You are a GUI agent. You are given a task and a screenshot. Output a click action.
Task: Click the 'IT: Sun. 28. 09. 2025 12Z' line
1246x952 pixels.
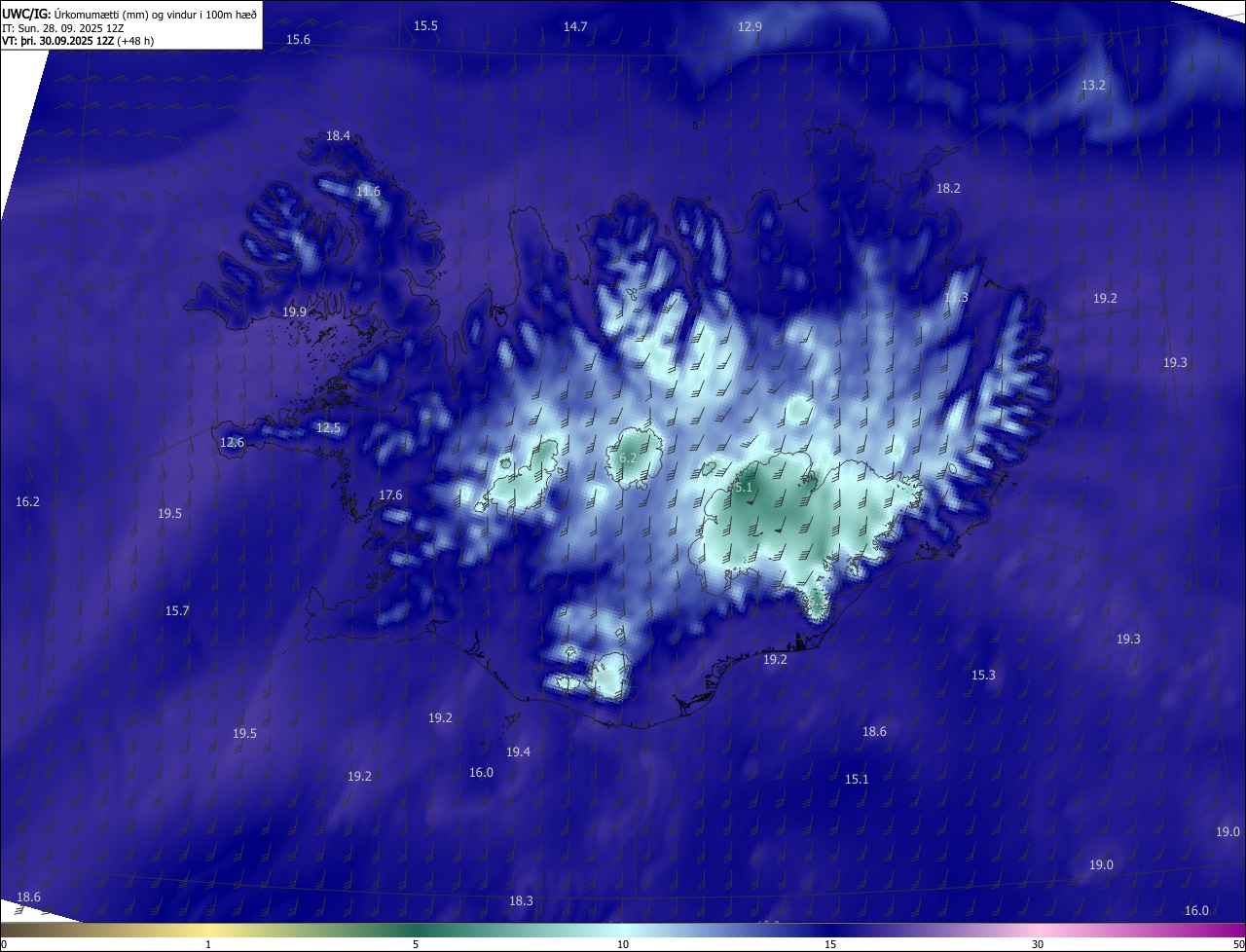[x=62, y=27]
